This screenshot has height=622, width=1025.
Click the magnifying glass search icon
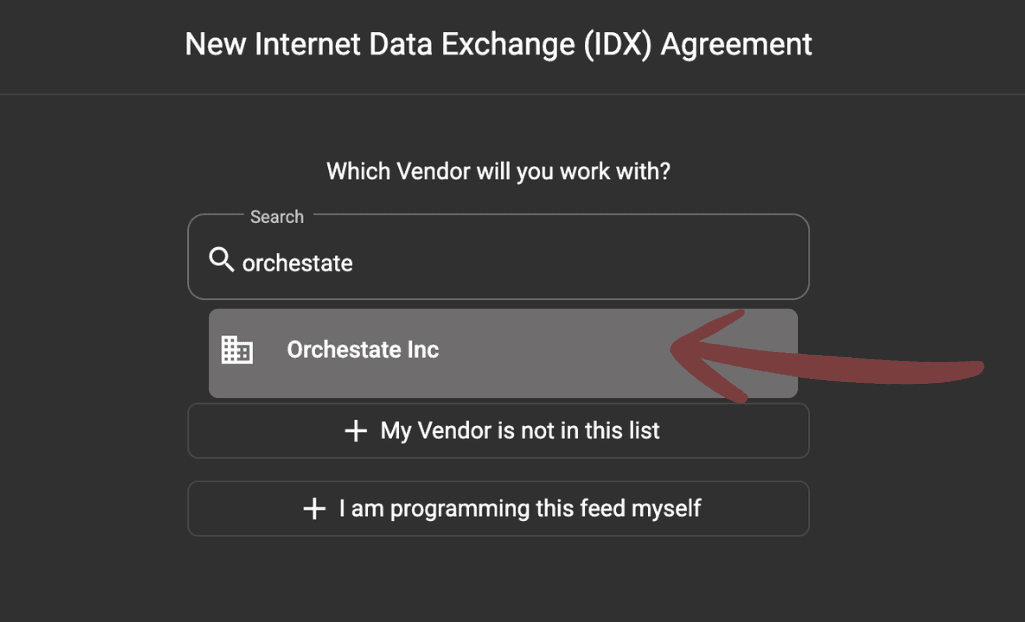[x=221, y=260]
